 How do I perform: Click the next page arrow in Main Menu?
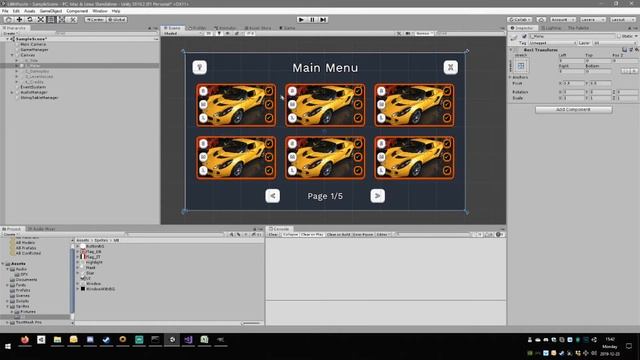pos(378,196)
